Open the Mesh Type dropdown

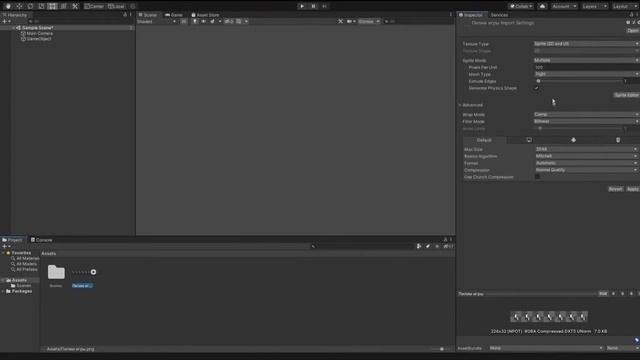(586, 74)
